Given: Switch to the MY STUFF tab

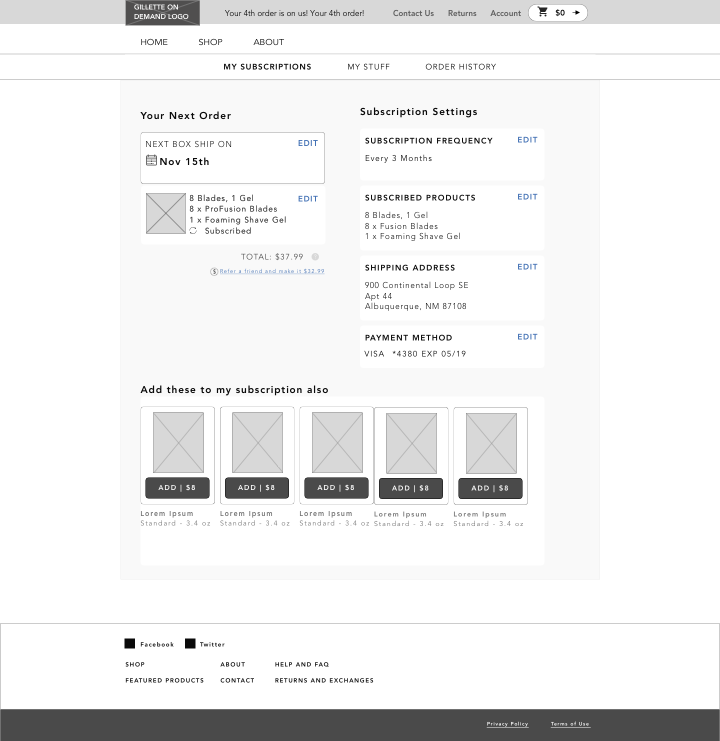Looking at the screenshot, I should [369, 67].
